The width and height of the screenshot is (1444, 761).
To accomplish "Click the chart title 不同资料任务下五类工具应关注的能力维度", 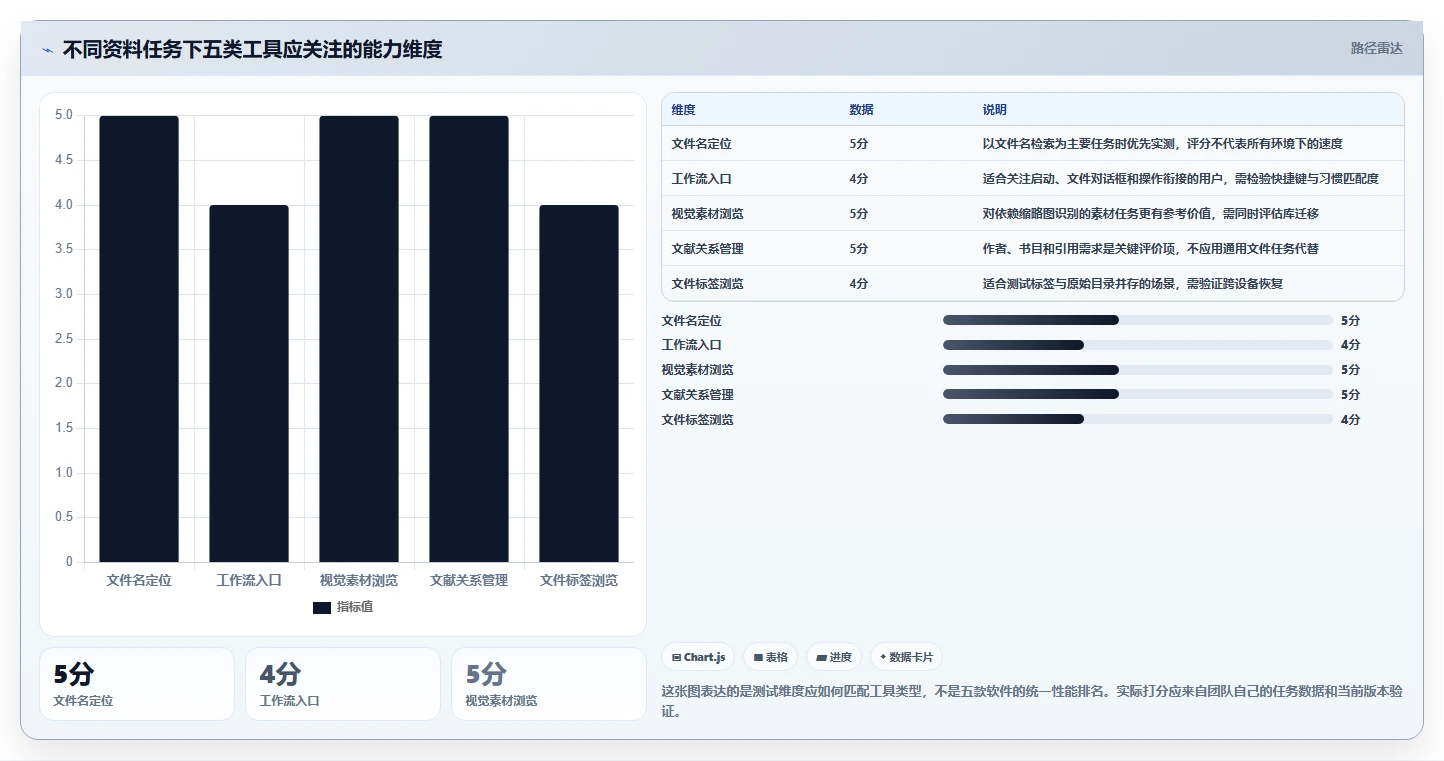I will [x=253, y=49].
